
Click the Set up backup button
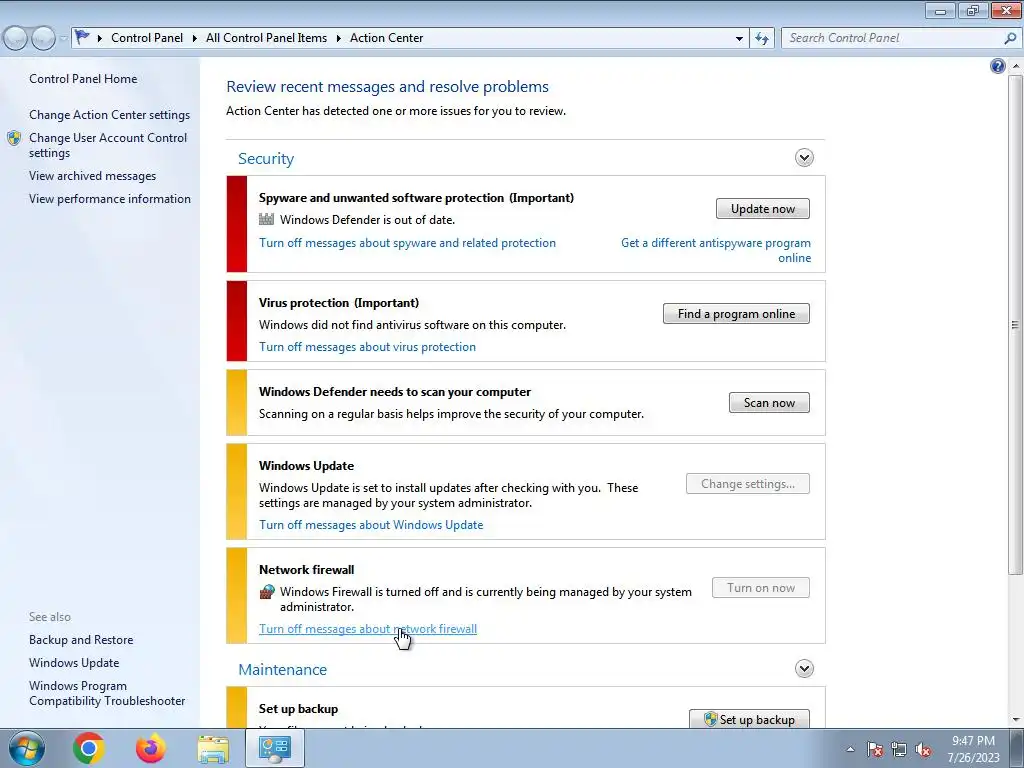point(749,718)
